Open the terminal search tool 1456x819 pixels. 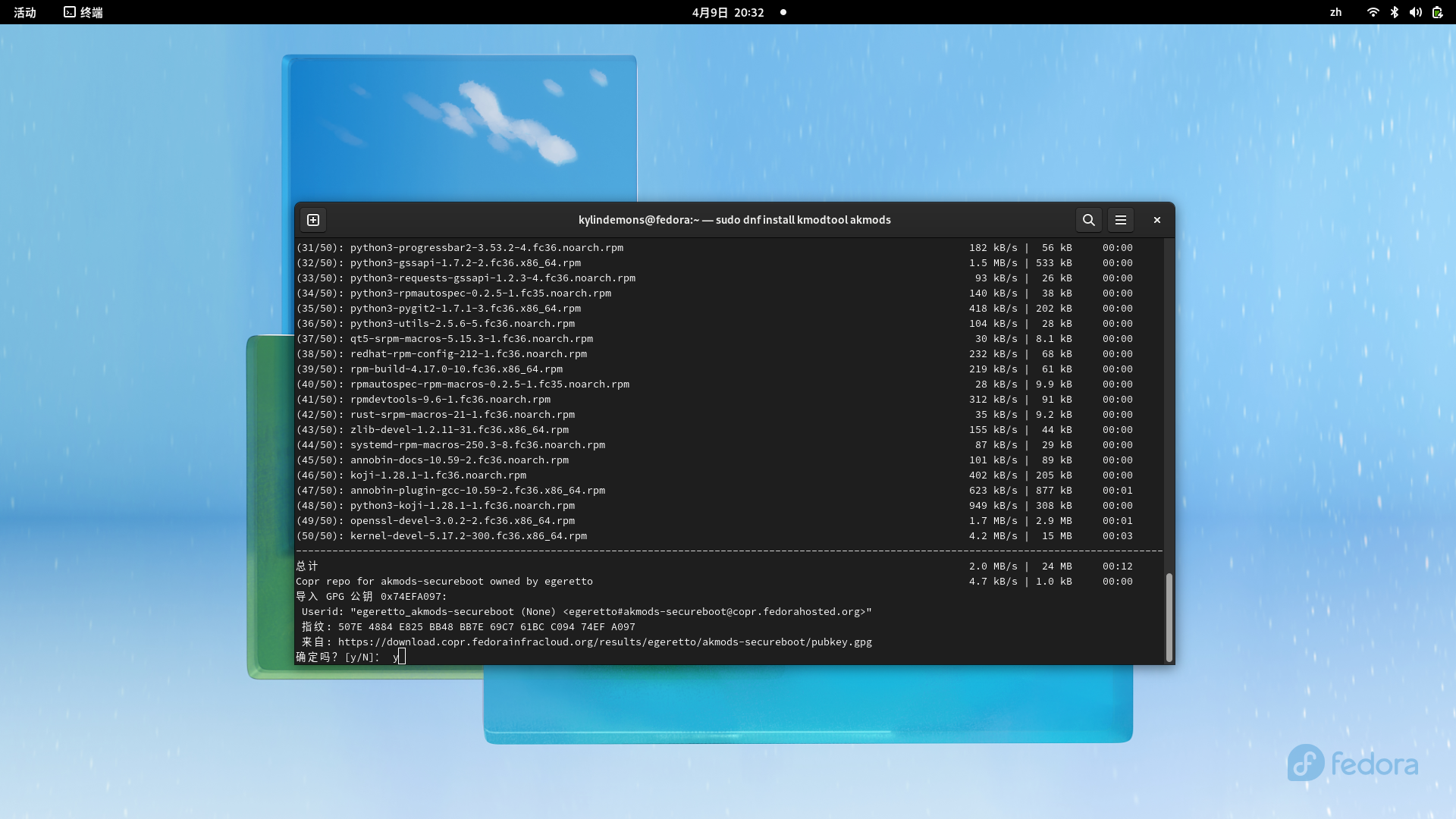pos(1088,220)
